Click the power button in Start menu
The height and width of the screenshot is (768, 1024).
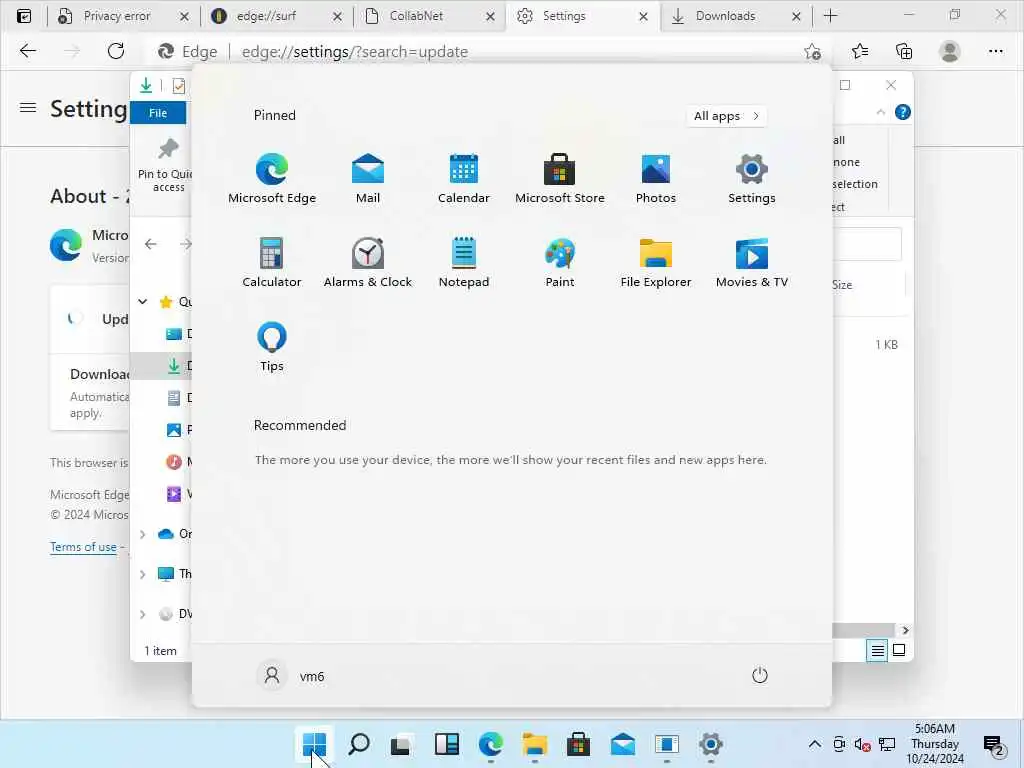(x=760, y=675)
